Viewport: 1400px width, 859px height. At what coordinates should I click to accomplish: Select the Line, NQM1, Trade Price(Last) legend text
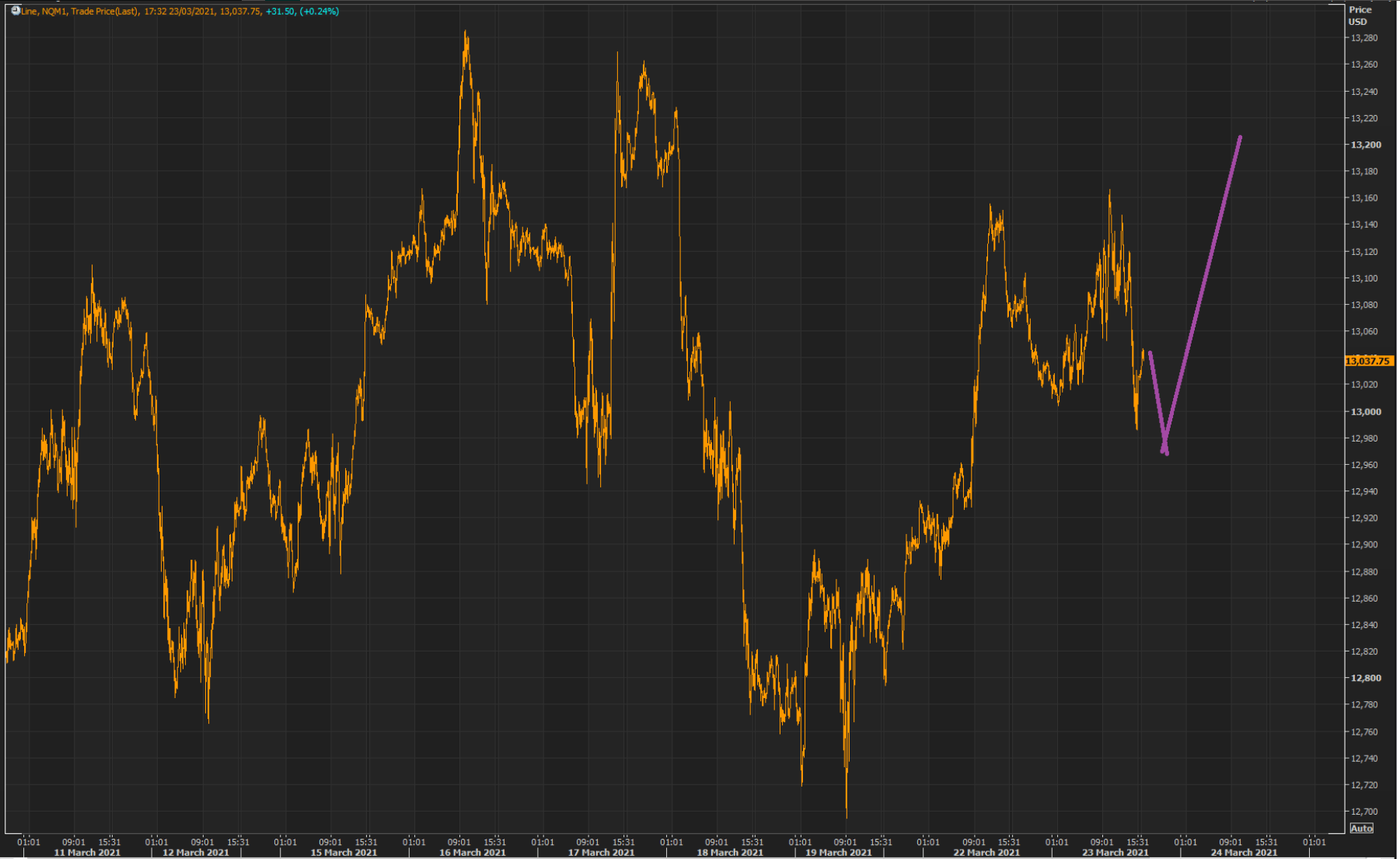click(79, 12)
